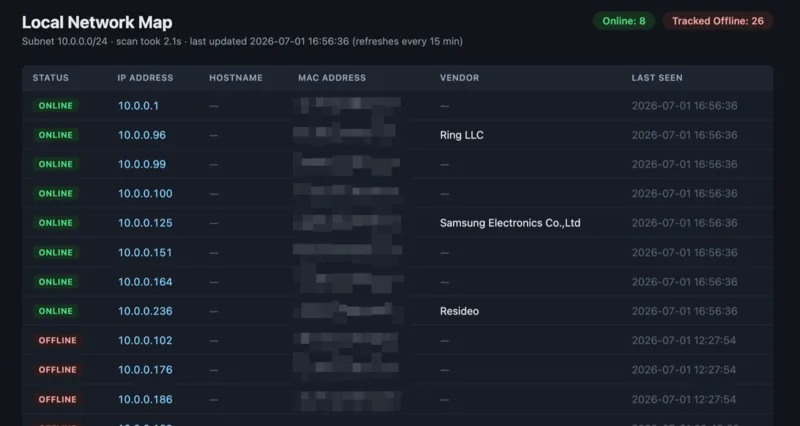Viewport: 800px width, 426px height.
Task: Click the Tracked Offline: 26 badge
Action: 717,21
